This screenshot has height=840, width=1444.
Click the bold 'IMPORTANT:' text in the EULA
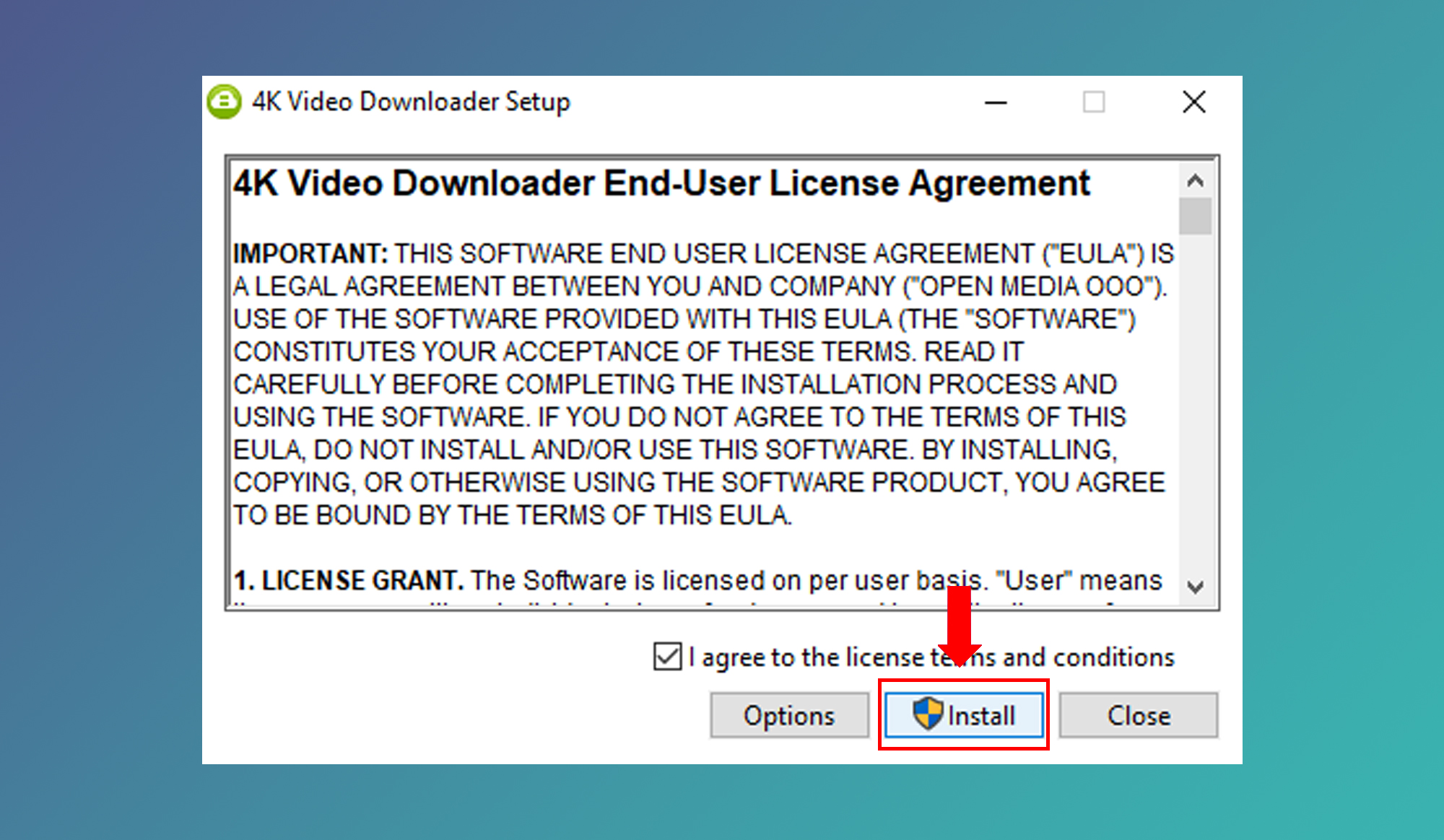(x=310, y=254)
